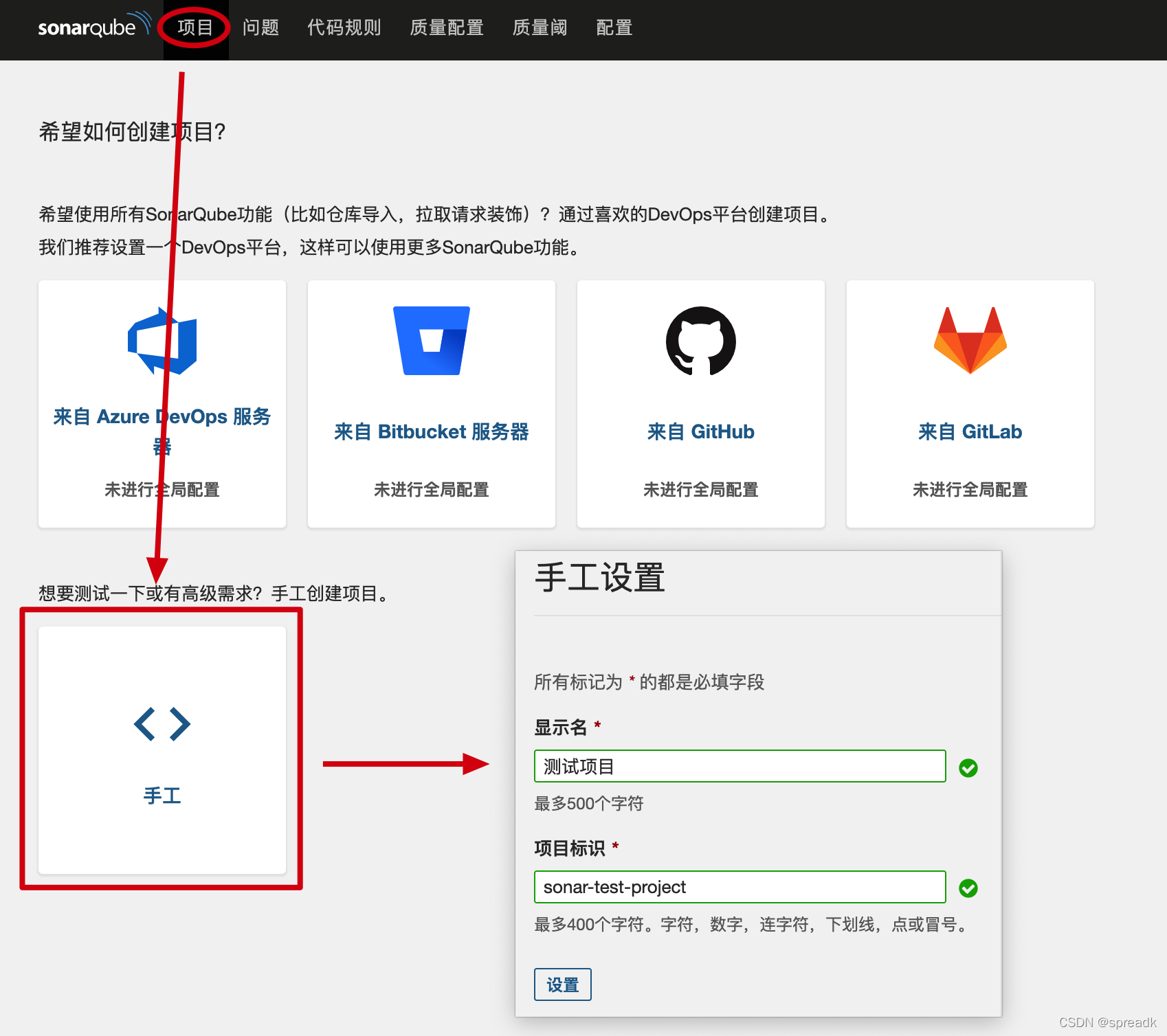Image resolution: width=1167 pixels, height=1036 pixels.
Task: Click the 所有标记为 * 的都是必填字段 note
Action: 649,682
